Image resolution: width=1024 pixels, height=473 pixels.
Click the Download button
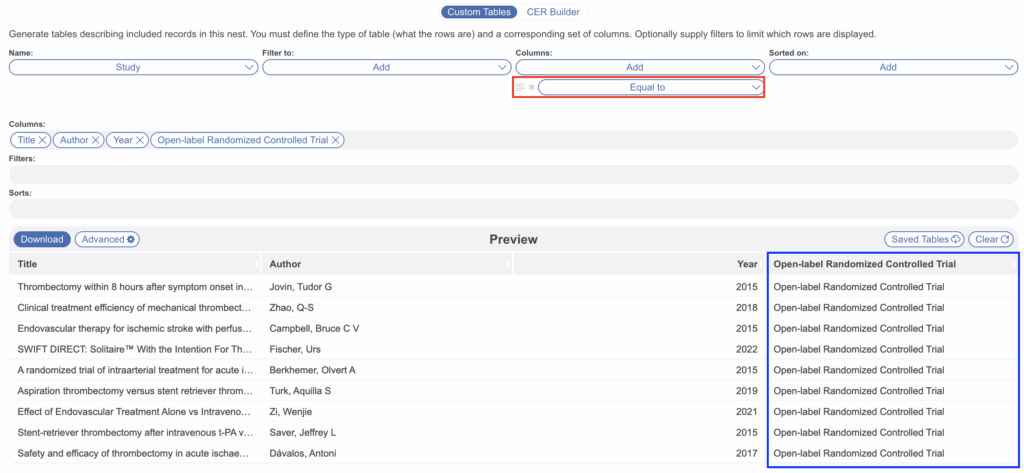click(x=42, y=240)
